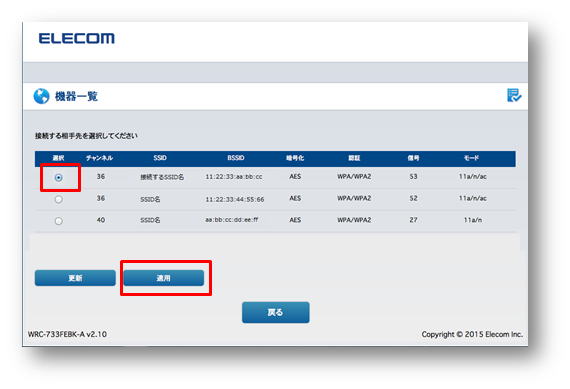Click the 認証 column header
Image resolution: width=570 pixels, height=389 pixels.
click(354, 158)
